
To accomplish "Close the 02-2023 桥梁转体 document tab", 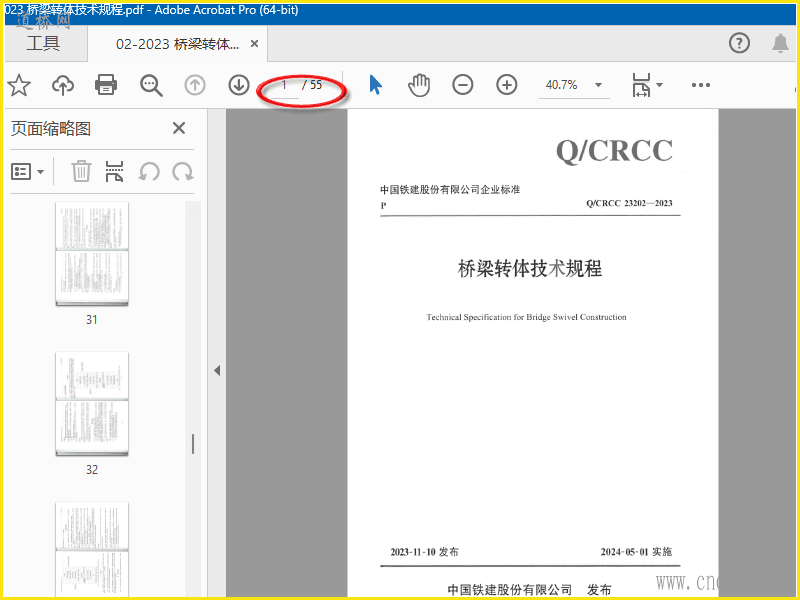I will pyautogui.click(x=254, y=44).
